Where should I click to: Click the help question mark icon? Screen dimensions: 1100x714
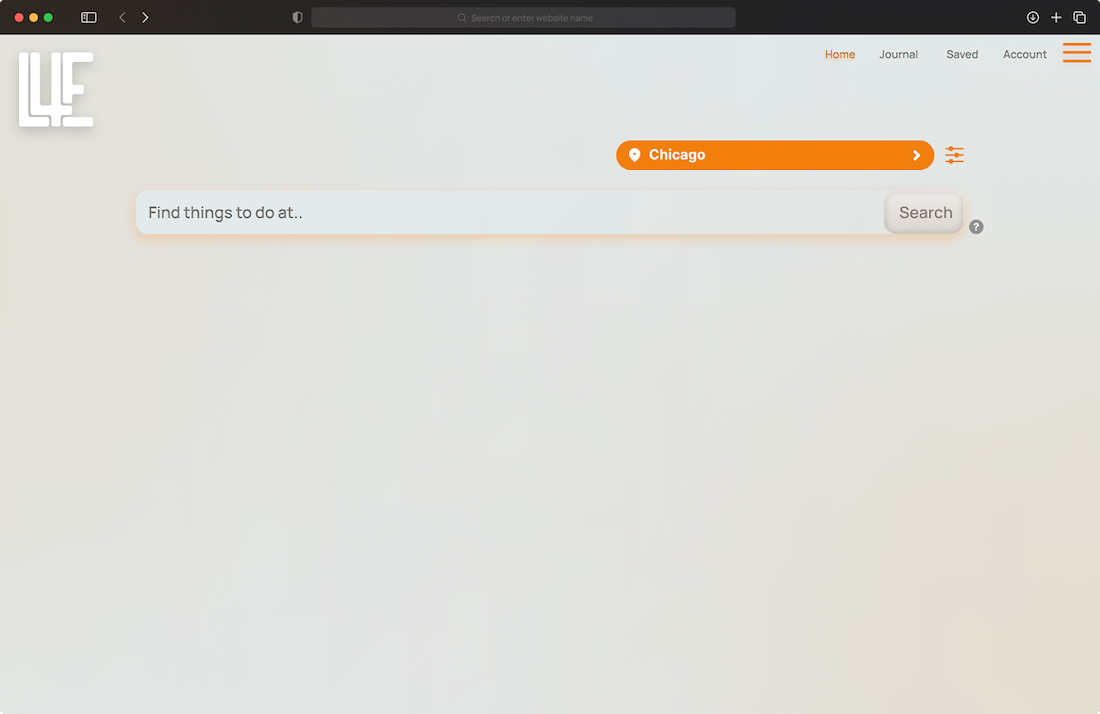point(976,227)
